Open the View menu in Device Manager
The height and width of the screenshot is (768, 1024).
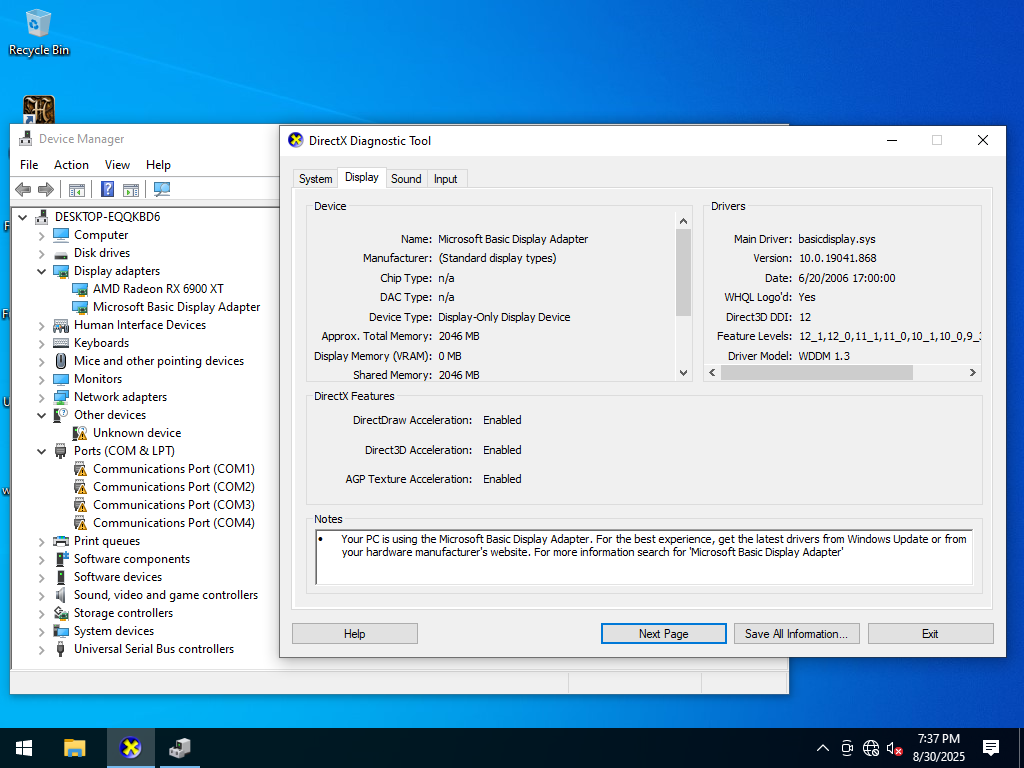(118, 165)
